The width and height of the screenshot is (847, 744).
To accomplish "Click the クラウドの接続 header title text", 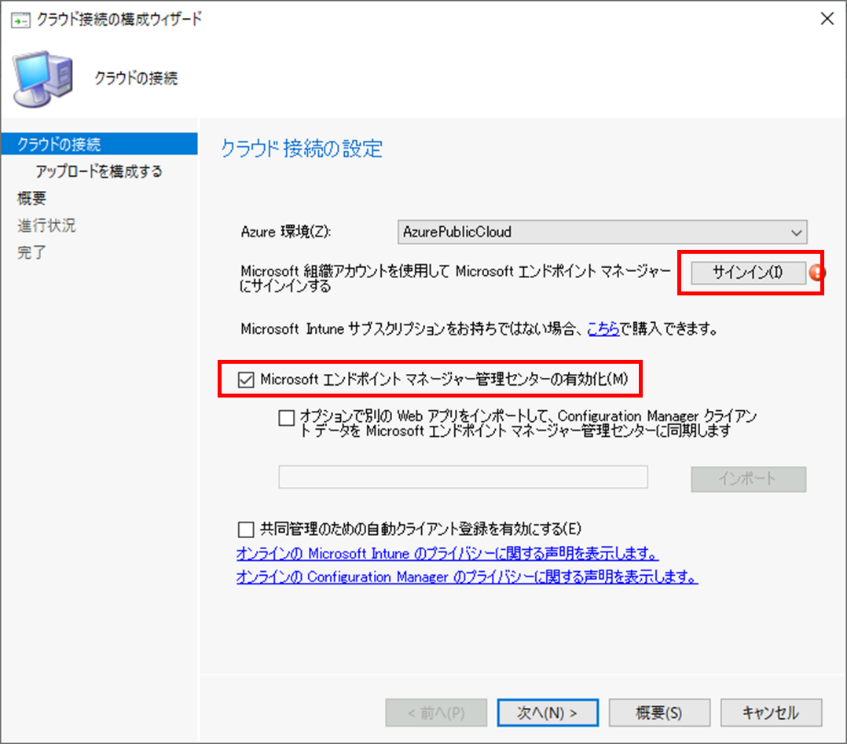I will click(136, 78).
